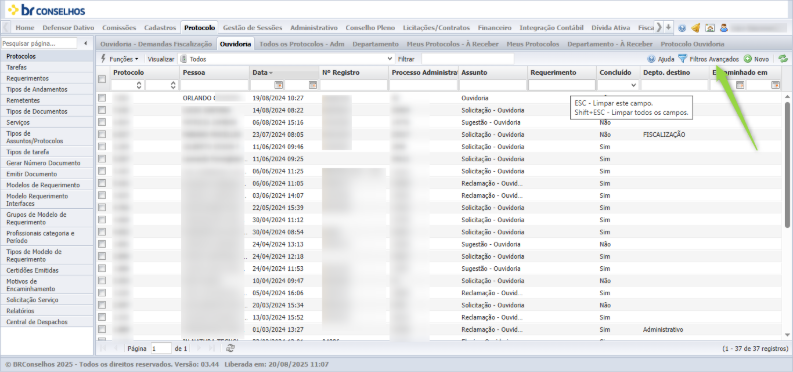Check row dated 06/08/2024 15:16

click(x=102, y=122)
